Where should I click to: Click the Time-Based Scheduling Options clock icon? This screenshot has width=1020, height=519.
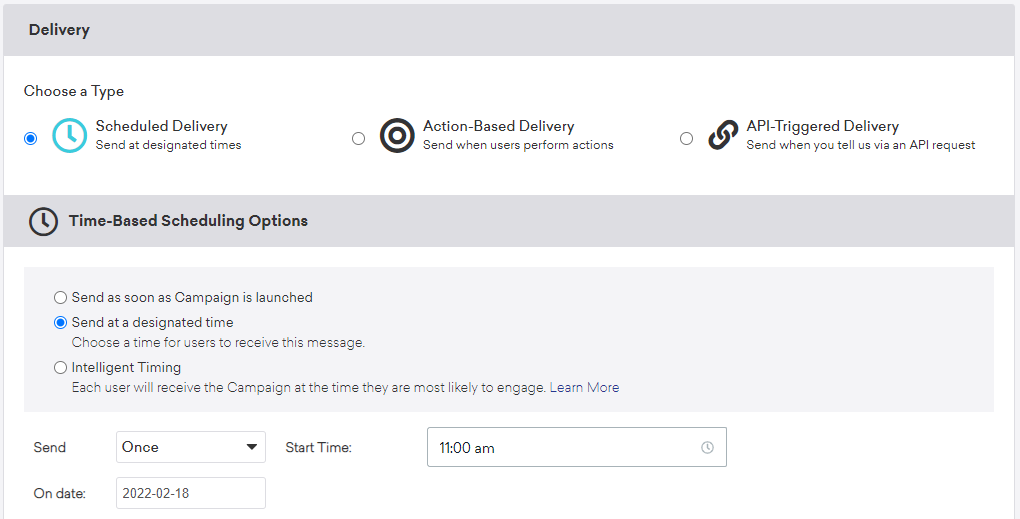43,221
